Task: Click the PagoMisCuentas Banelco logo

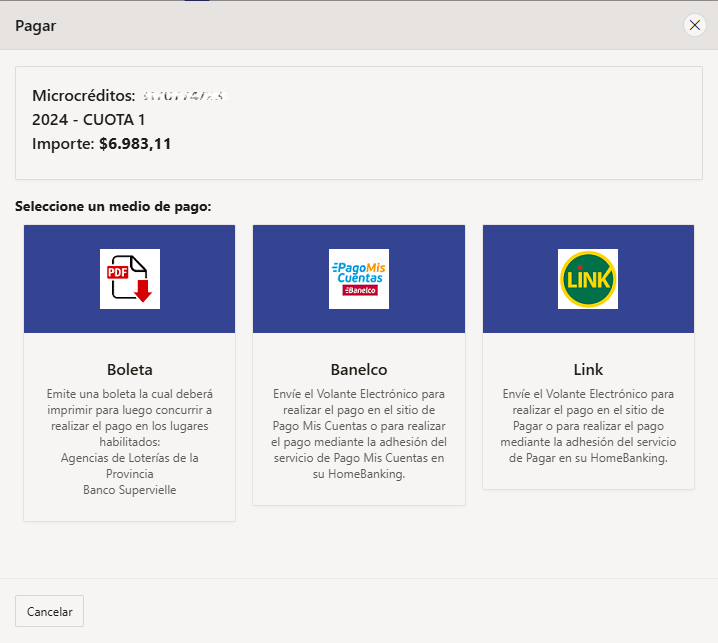Action: 359,279
